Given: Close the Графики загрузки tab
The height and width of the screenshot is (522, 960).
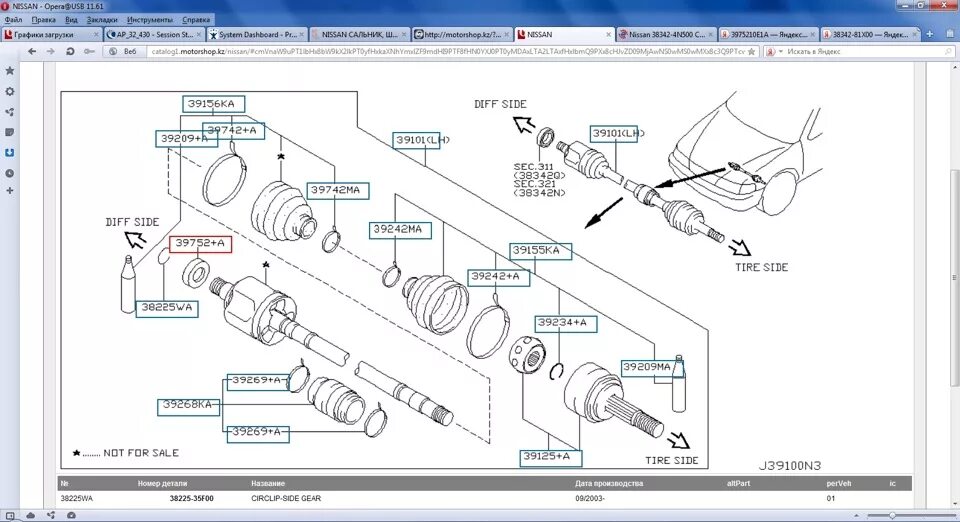Looking at the screenshot, I should click(x=96, y=35).
